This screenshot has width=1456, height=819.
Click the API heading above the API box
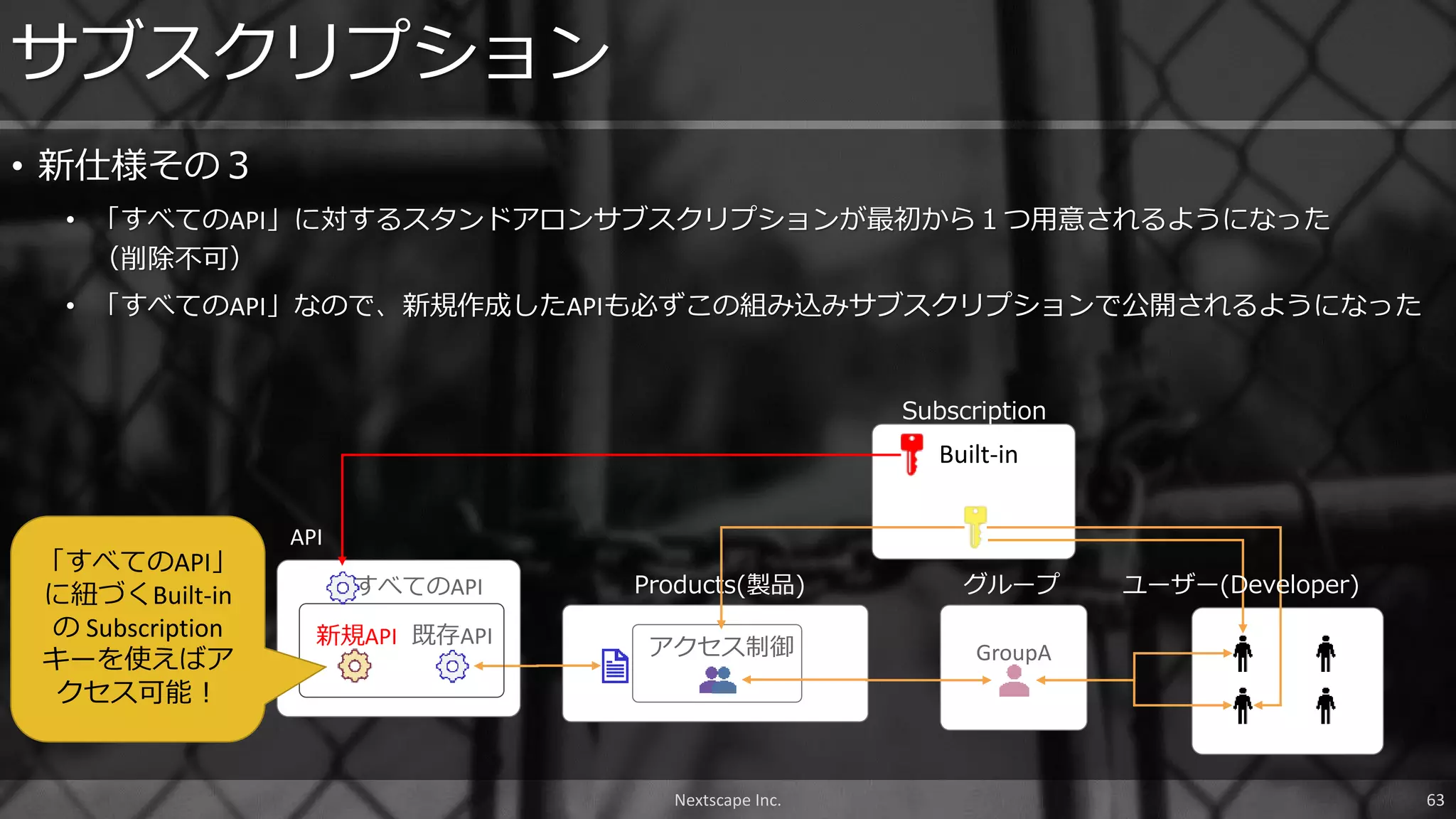[x=306, y=537]
